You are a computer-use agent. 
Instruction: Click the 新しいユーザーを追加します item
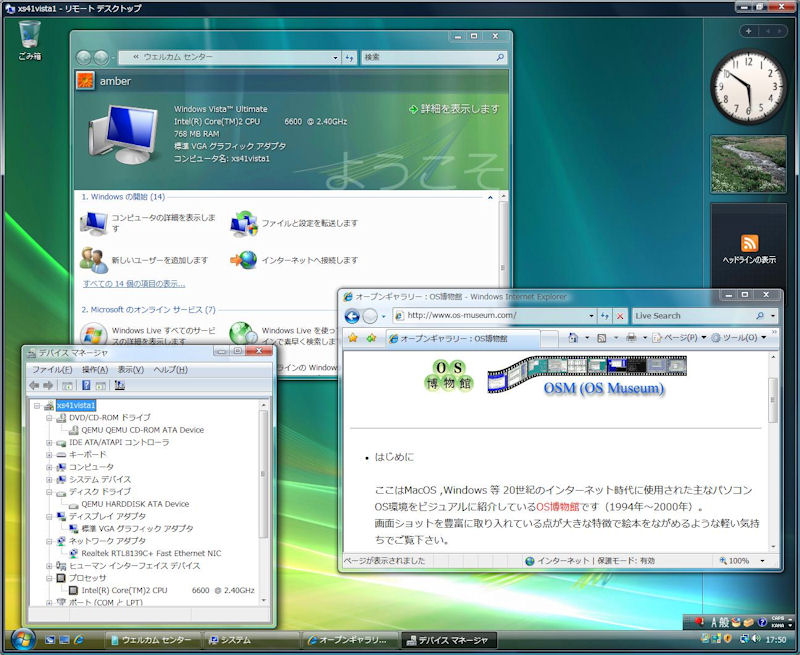pyautogui.click(x=144, y=260)
